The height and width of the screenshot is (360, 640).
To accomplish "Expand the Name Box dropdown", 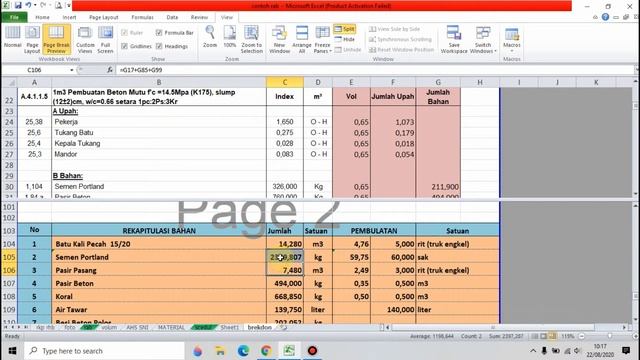I will [71, 70].
